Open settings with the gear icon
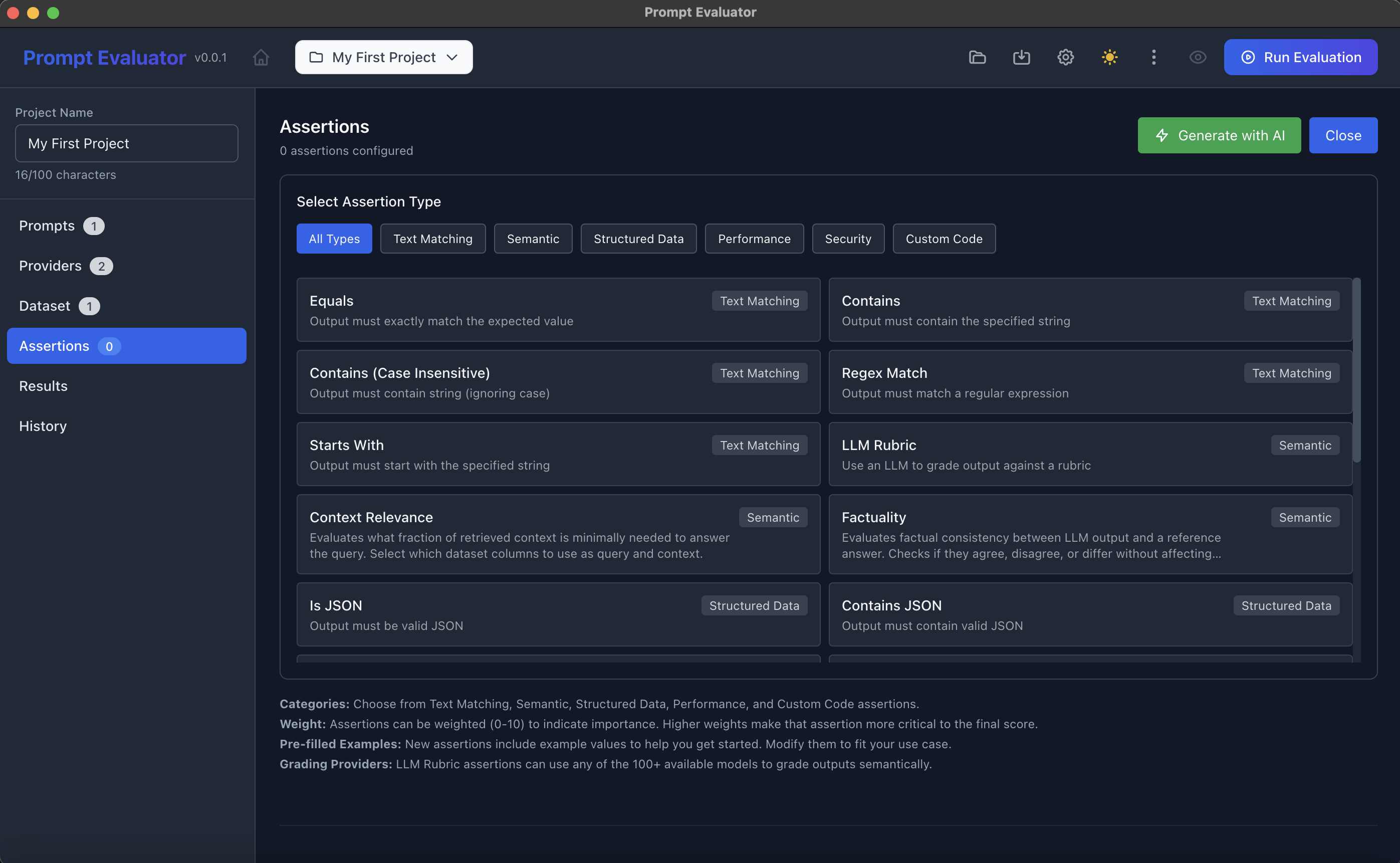The width and height of the screenshot is (1400, 863). click(x=1065, y=57)
